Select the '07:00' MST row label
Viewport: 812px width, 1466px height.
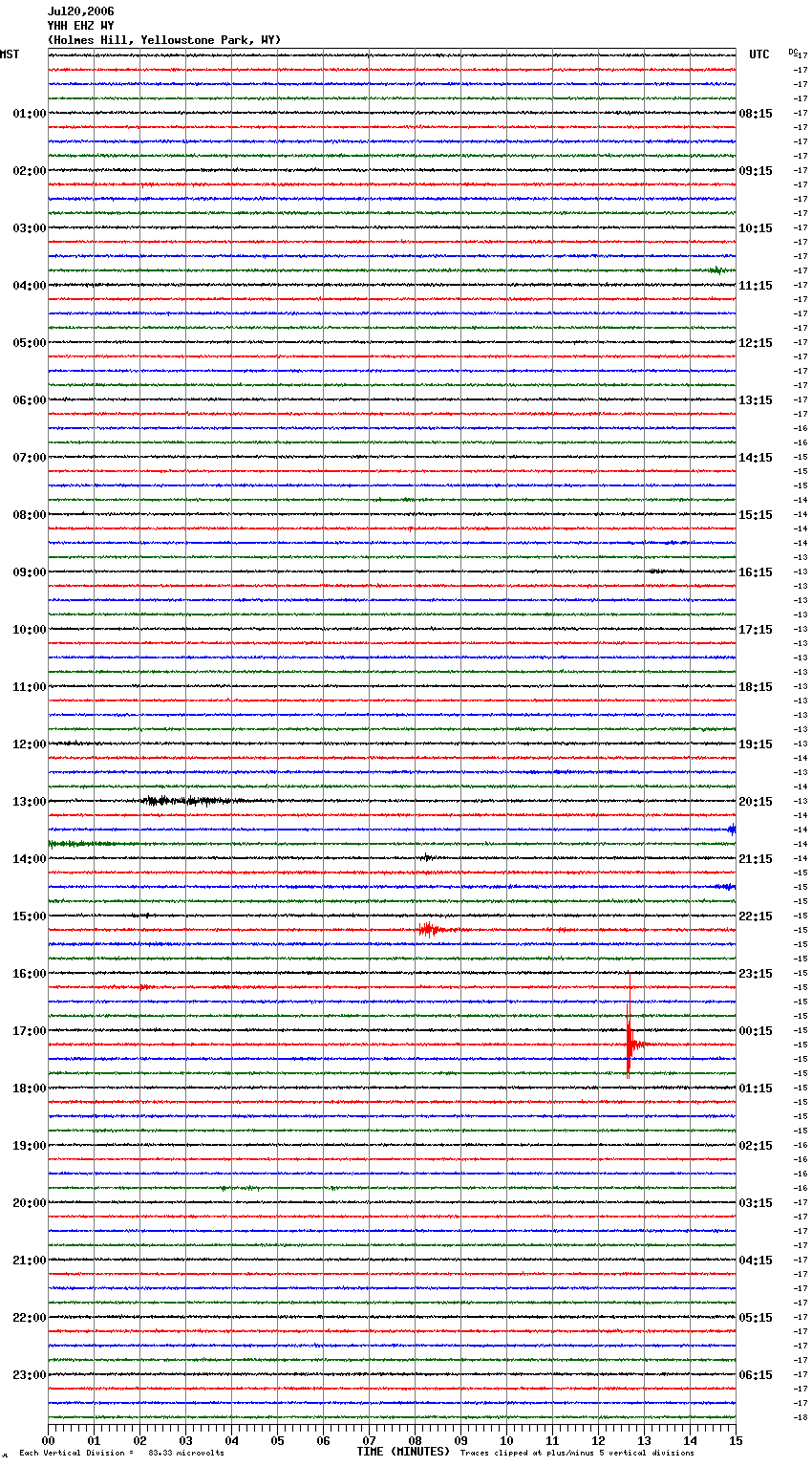pyautogui.click(x=30, y=458)
